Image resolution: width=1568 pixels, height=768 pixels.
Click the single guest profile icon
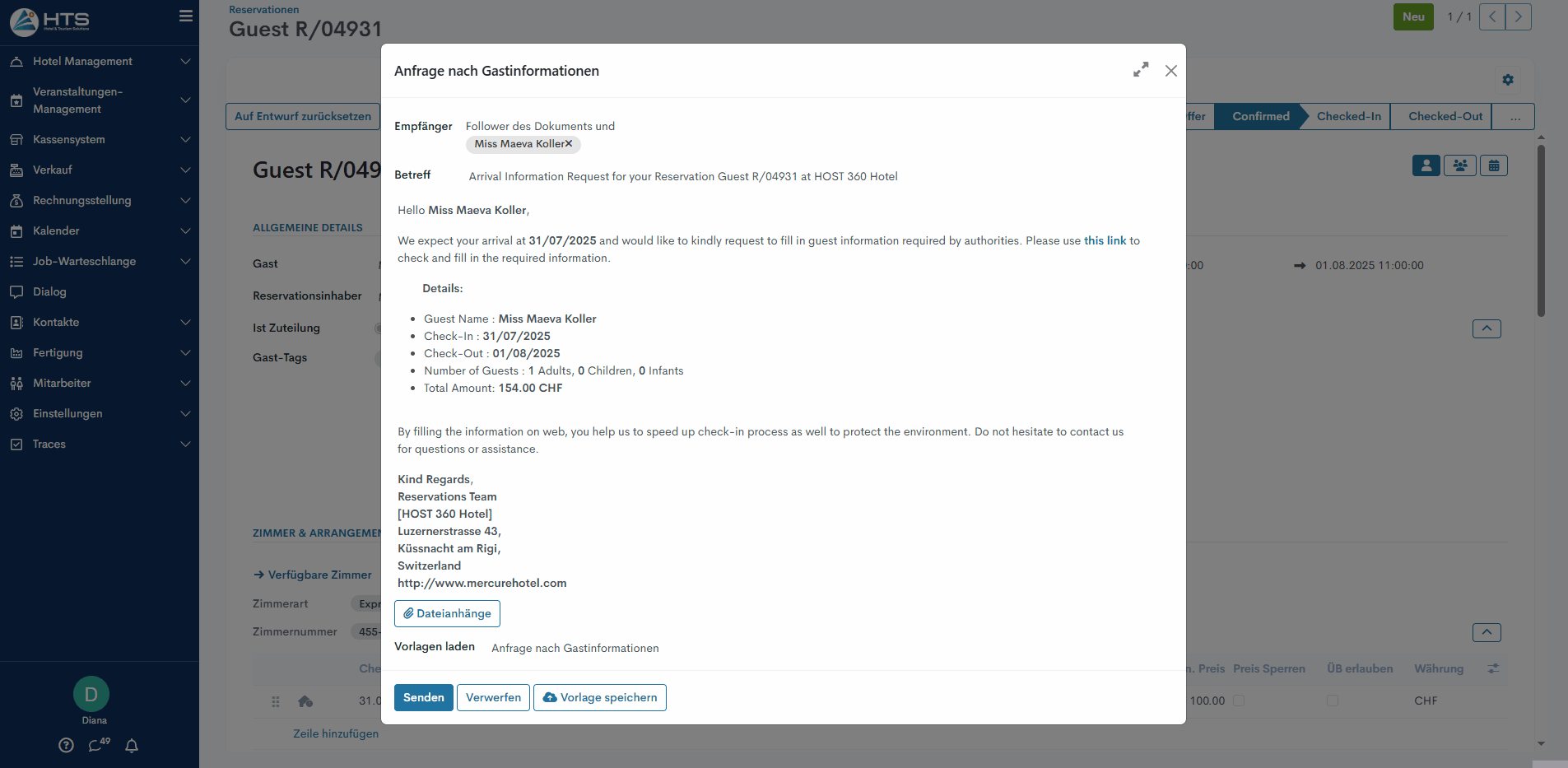click(x=1426, y=165)
